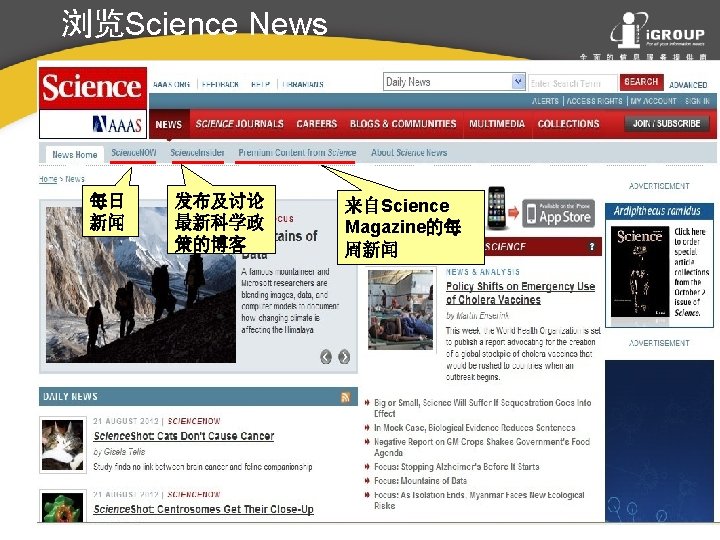The width and height of the screenshot is (720, 540).
Task: Click the mountaineers featured image
Action: point(141,285)
